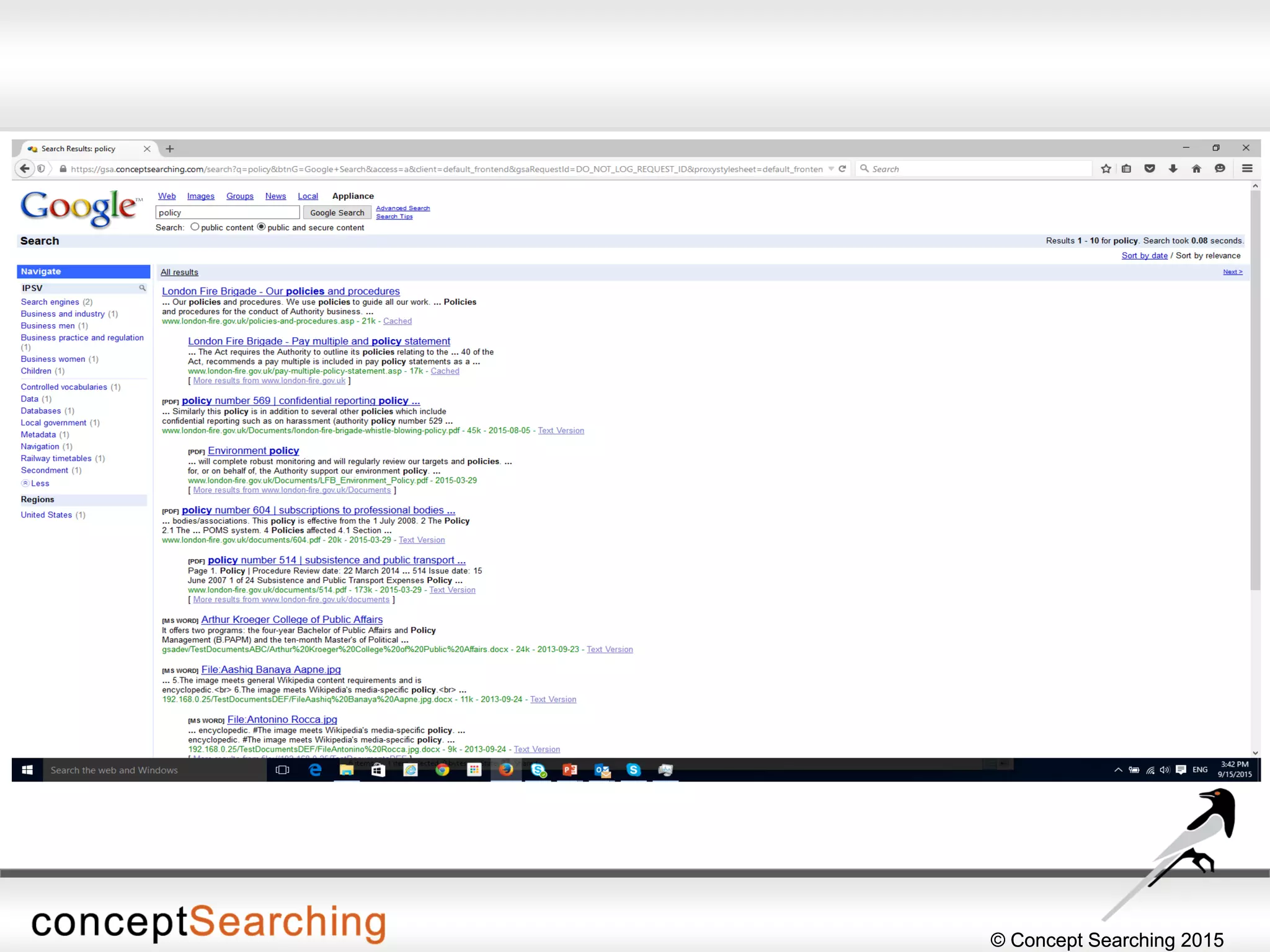The width and height of the screenshot is (1270, 952).
Task: Open the Local search tab link
Action: 308,196
